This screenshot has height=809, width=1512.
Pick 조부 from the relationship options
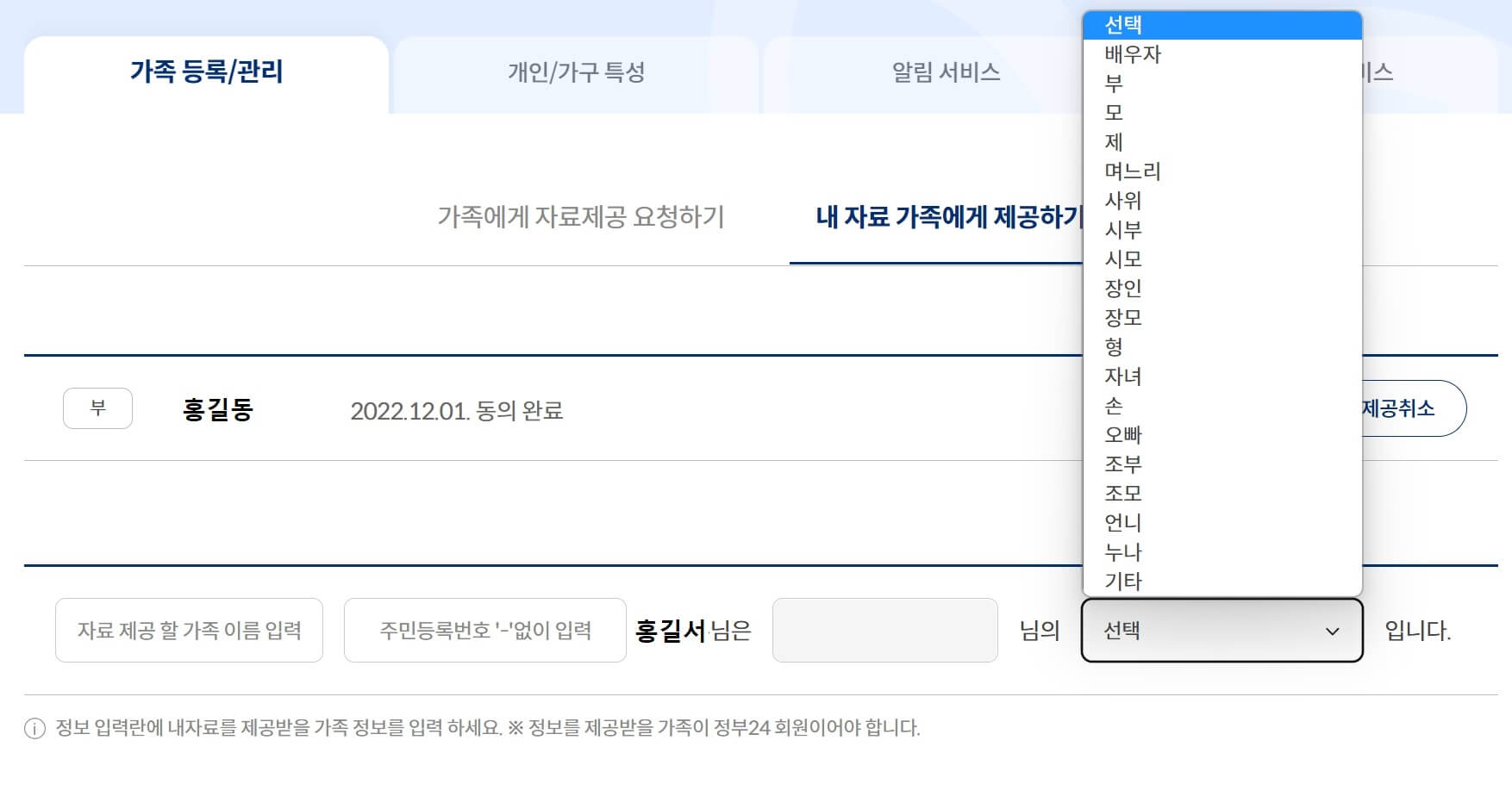[1124, 464]
